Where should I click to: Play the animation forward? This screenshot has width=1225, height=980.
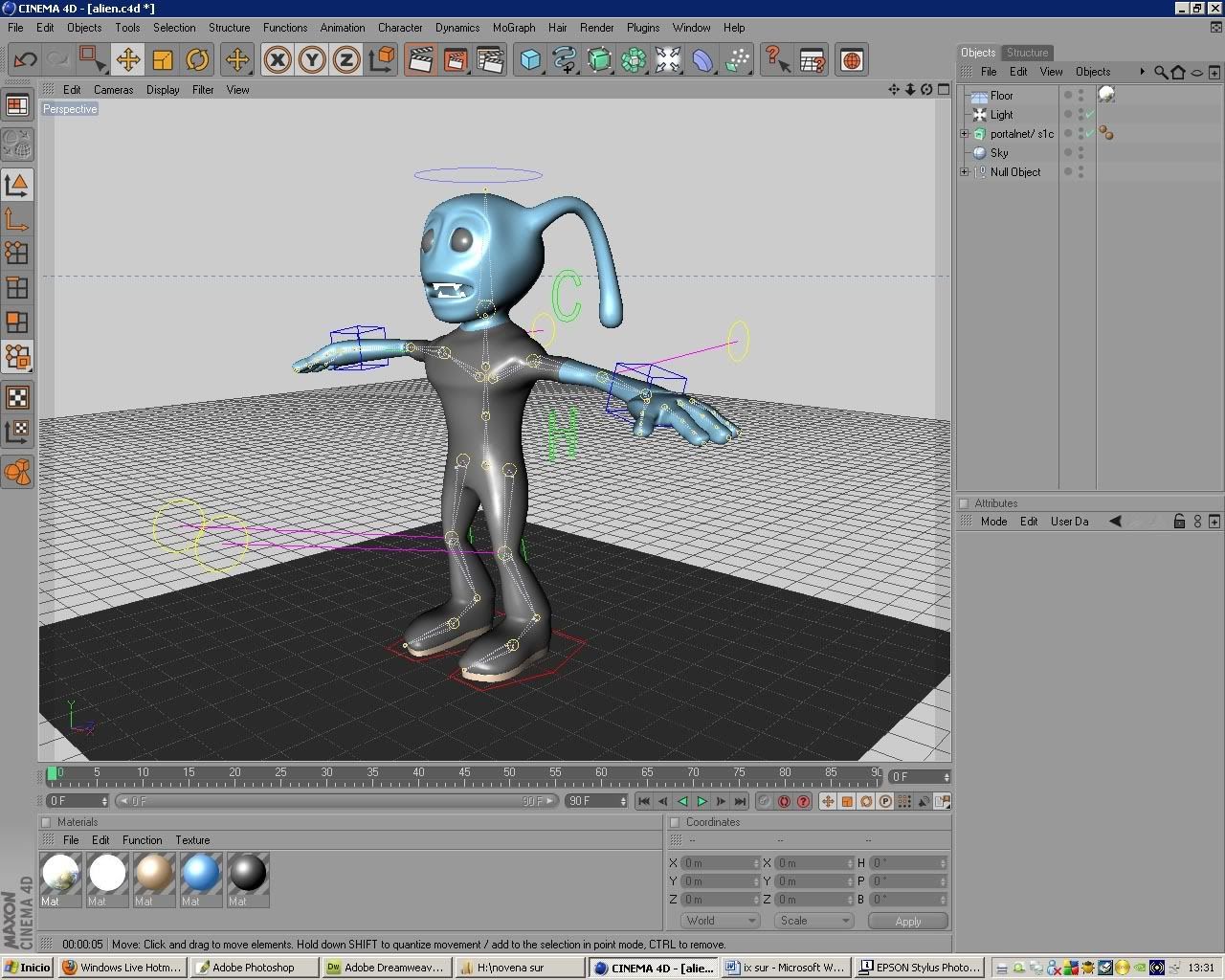tap(702, 801)
